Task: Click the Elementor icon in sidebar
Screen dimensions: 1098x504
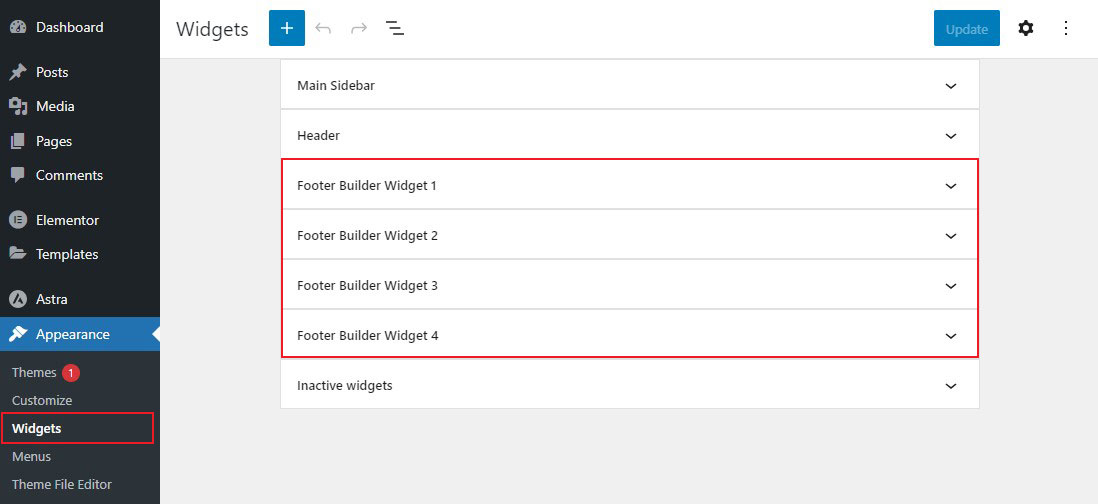Action: click(x=18, y=220)
